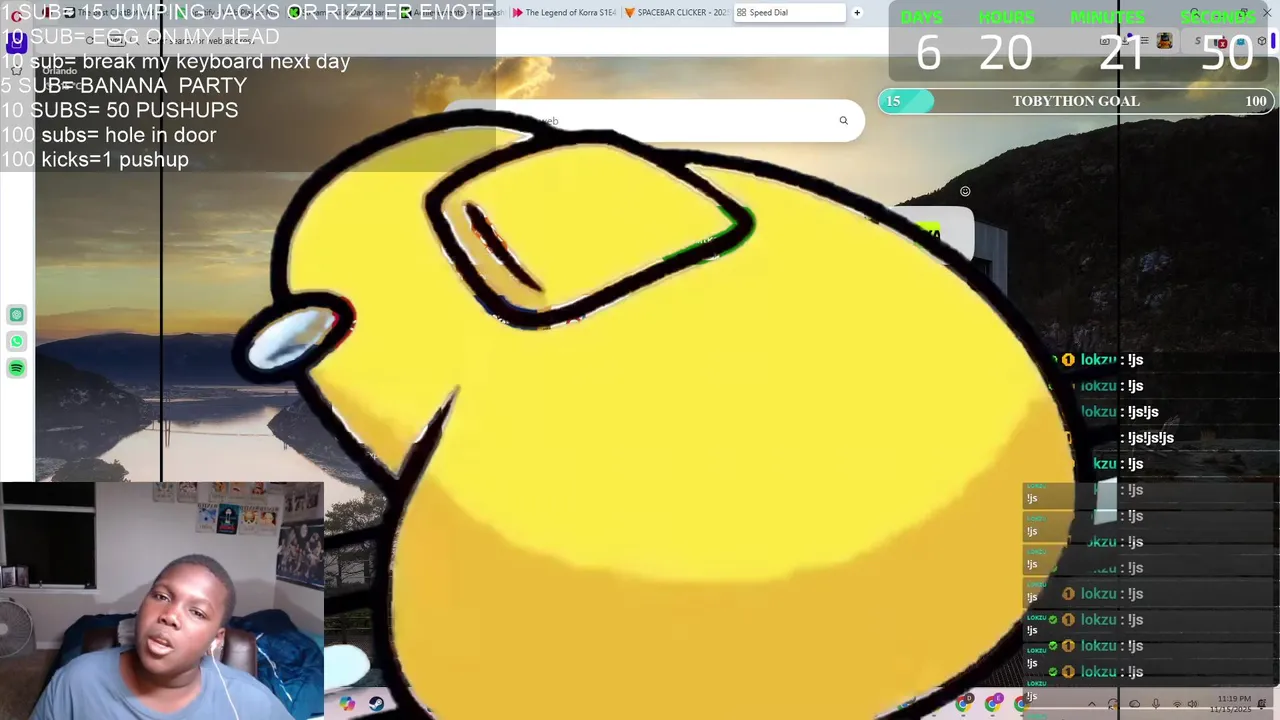Switch to The Legend of Korra tab
This screenshot has height=720, width=1280.
tap(563, 13)
